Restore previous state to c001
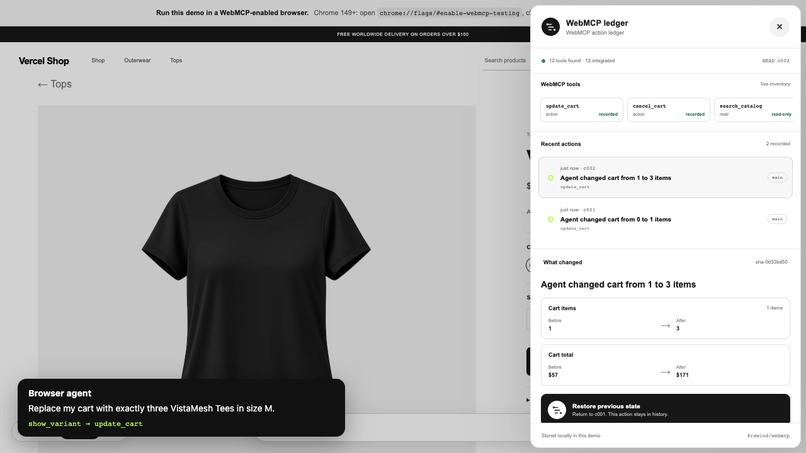The width and height of the screenshot is (806, 453). point(665,409)
